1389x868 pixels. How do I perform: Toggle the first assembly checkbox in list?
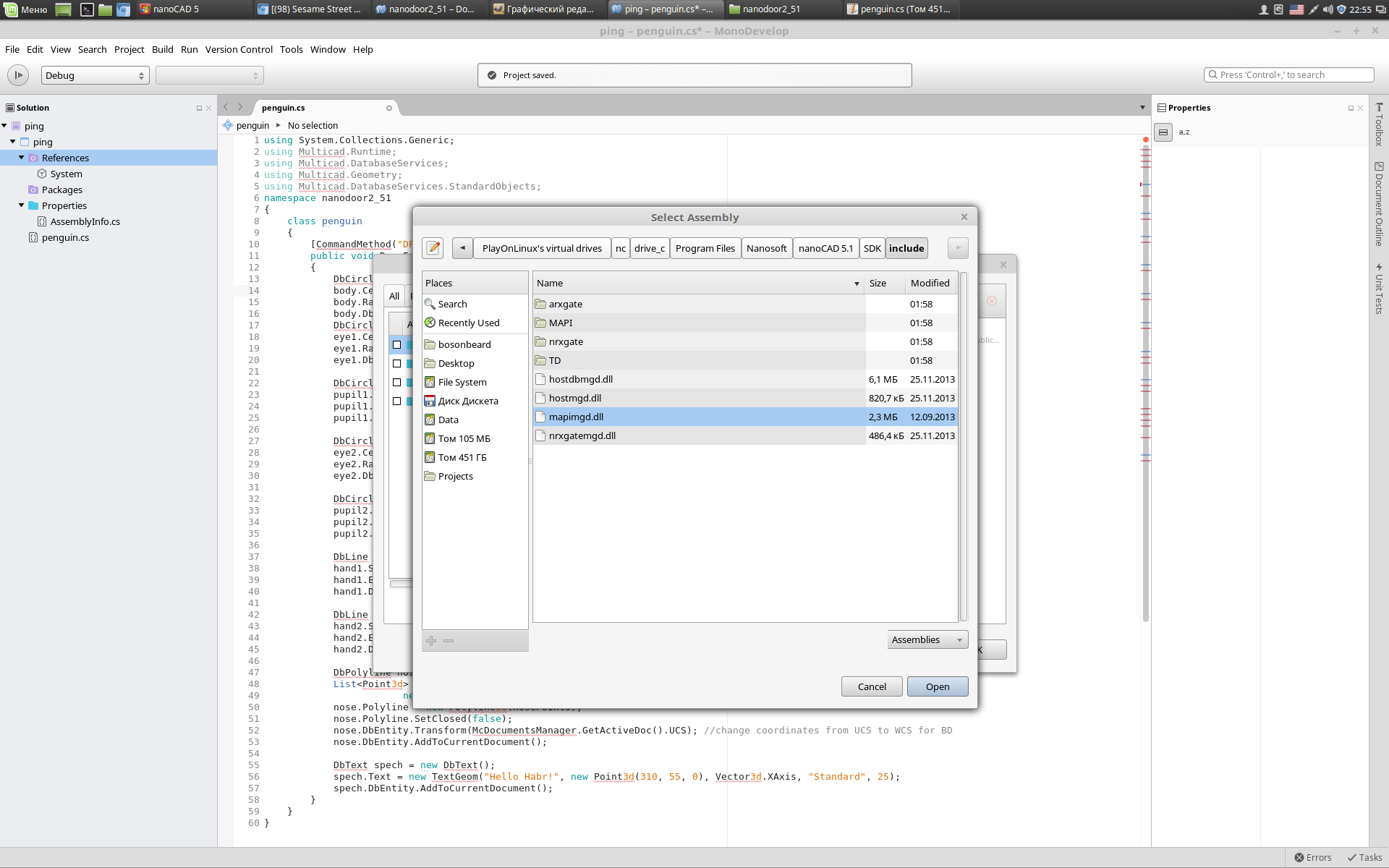coord(396,344)
